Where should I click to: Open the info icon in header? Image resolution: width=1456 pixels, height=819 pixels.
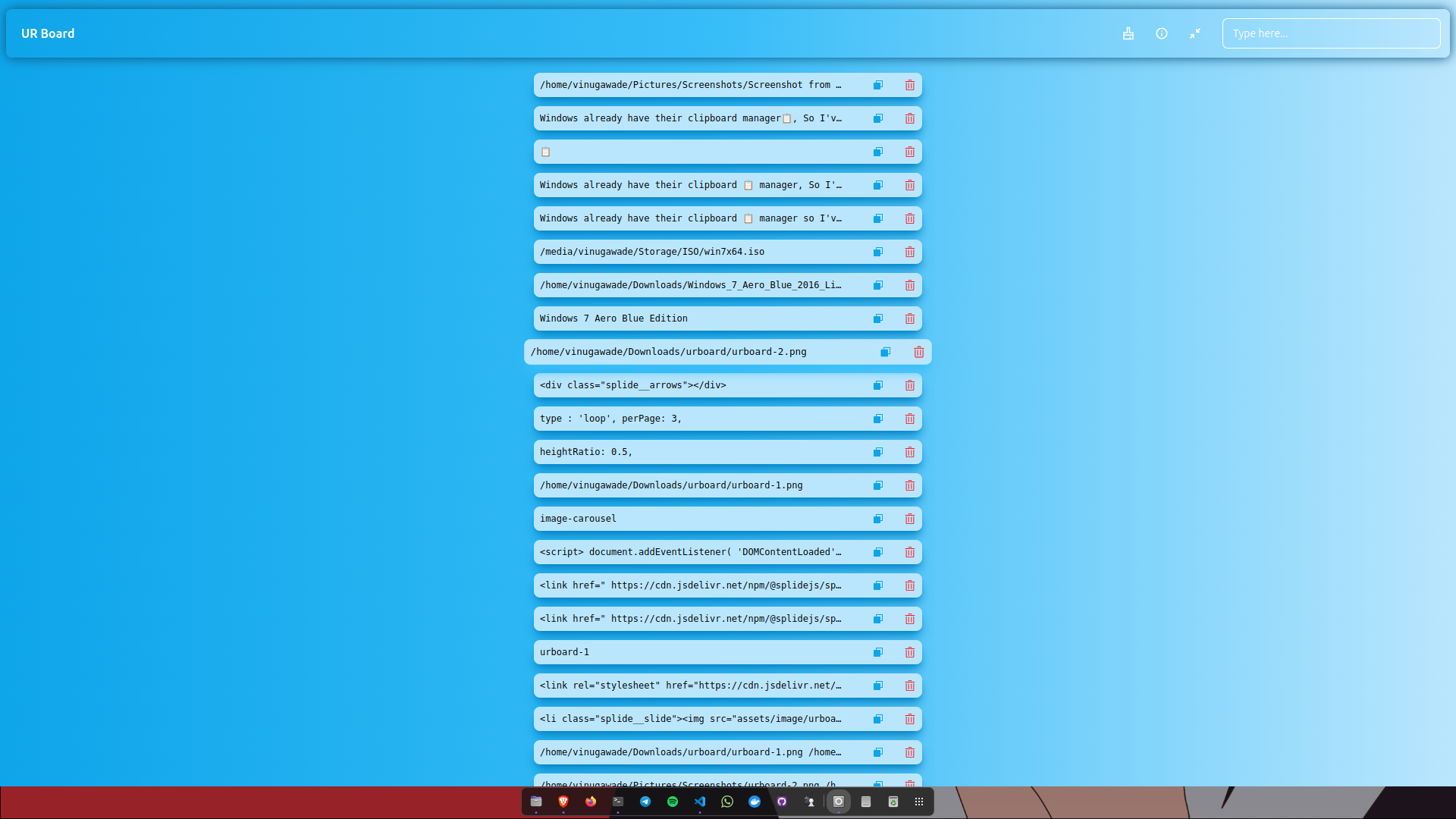pyautogui.click(x=1162, y=33)
